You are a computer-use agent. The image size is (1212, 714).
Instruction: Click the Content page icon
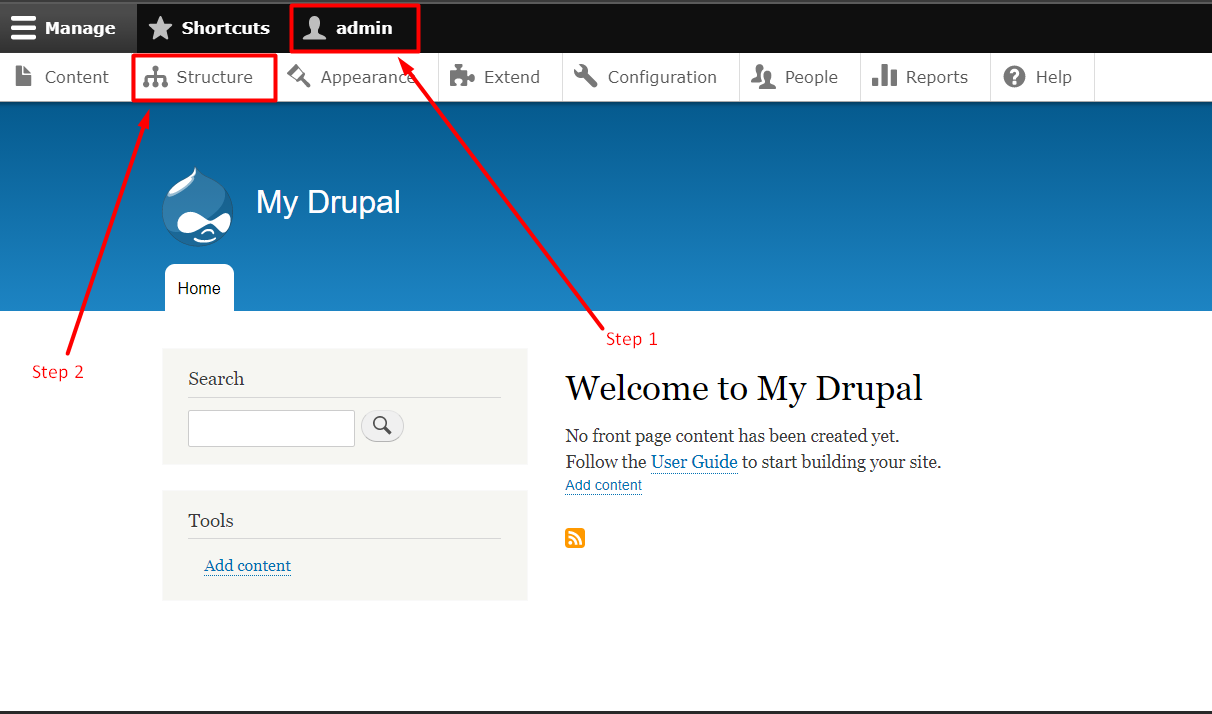pyautogui.click(x=23, y=77)
